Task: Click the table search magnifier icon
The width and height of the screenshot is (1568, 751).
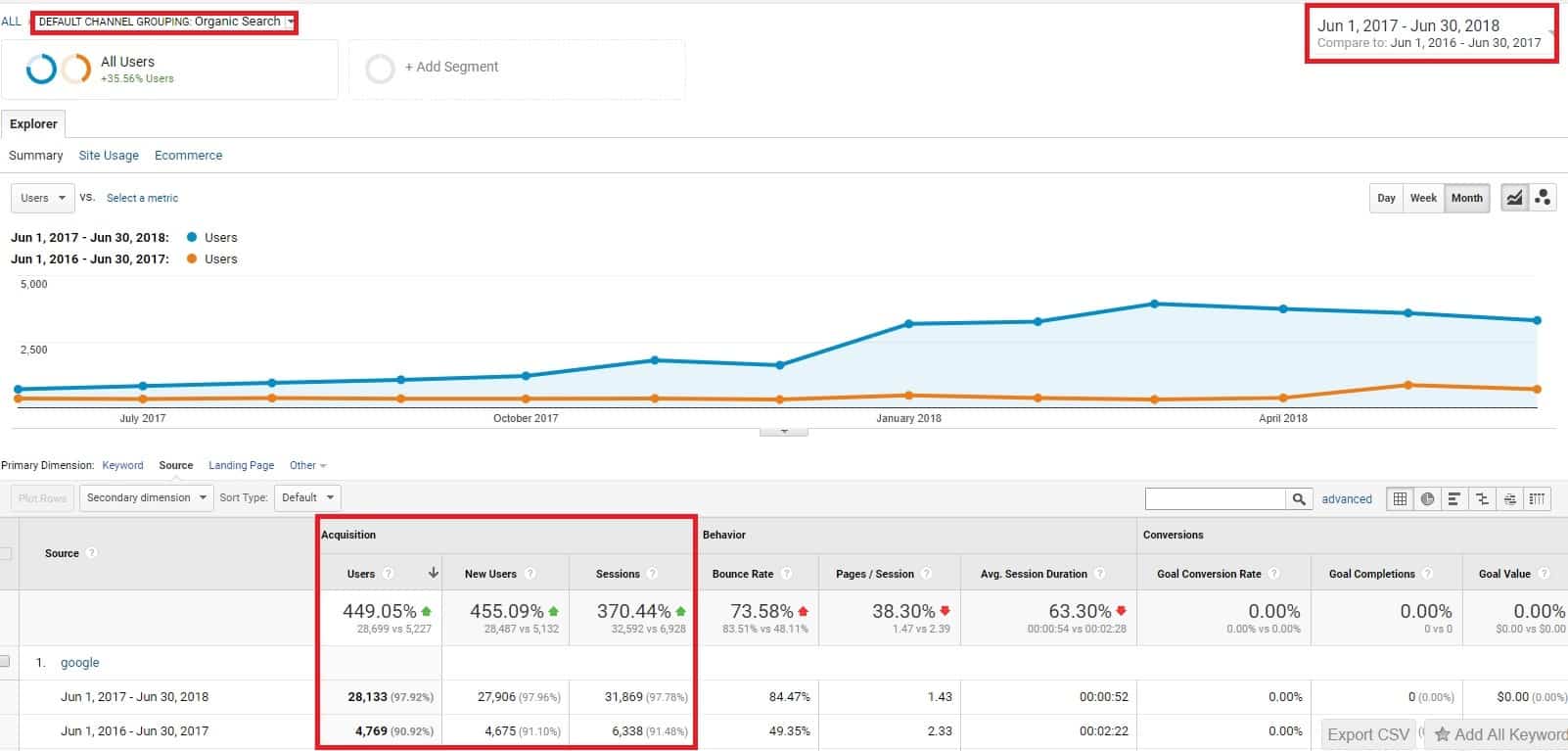Action: click(1299, 498)
